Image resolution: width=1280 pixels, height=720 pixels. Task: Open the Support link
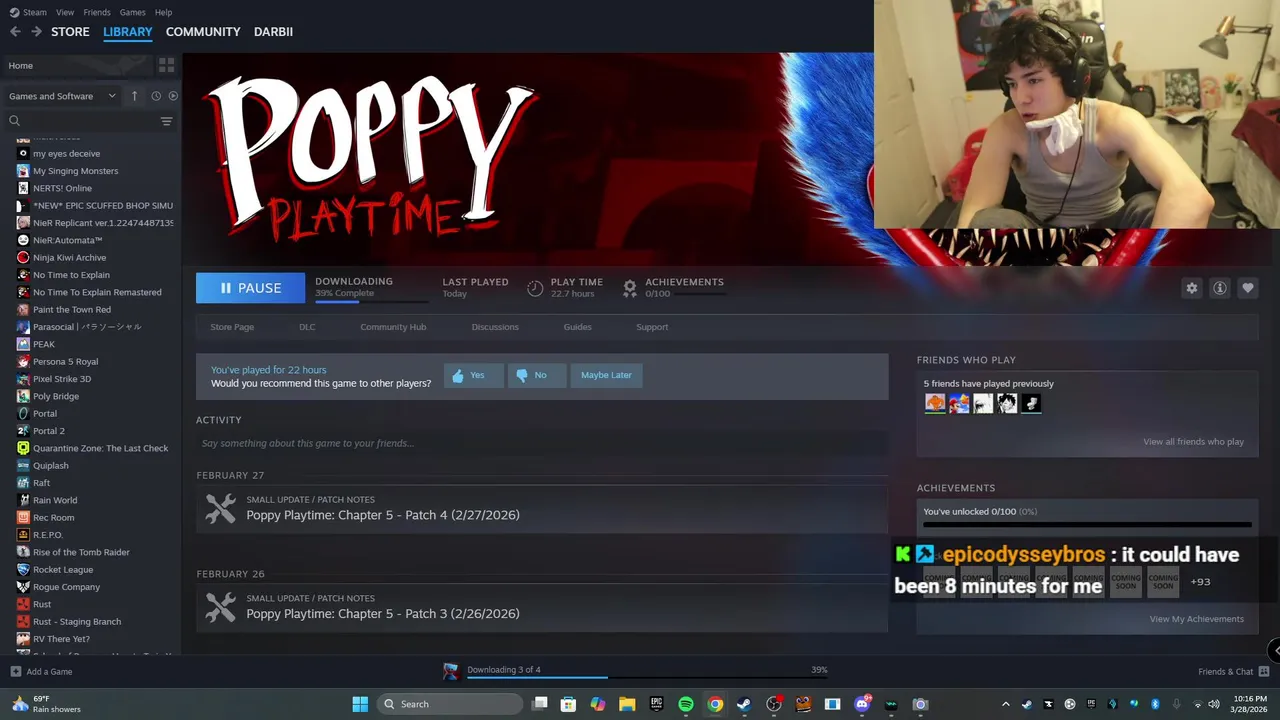(652, 327)
